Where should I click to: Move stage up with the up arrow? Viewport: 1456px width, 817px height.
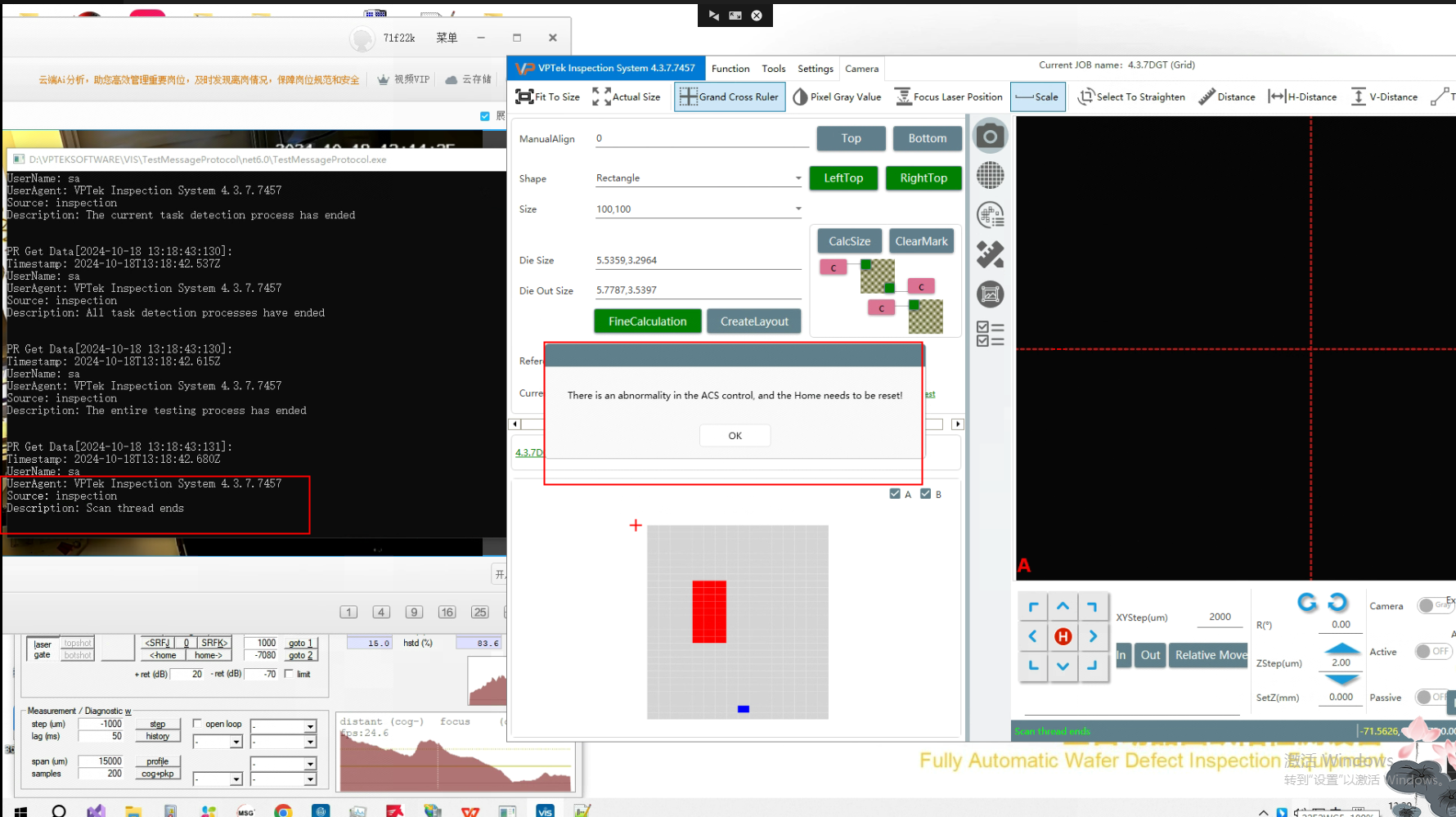pos(1063,606)
